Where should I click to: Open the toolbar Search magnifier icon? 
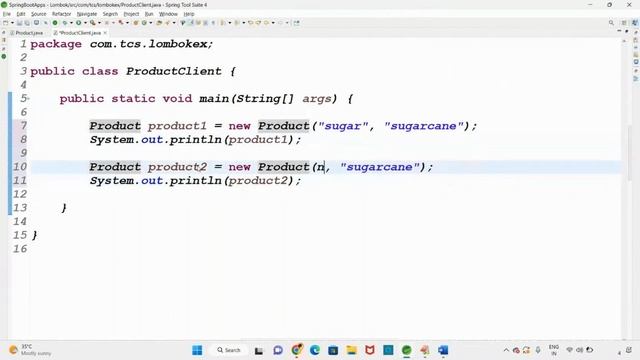tap(611, 23)
